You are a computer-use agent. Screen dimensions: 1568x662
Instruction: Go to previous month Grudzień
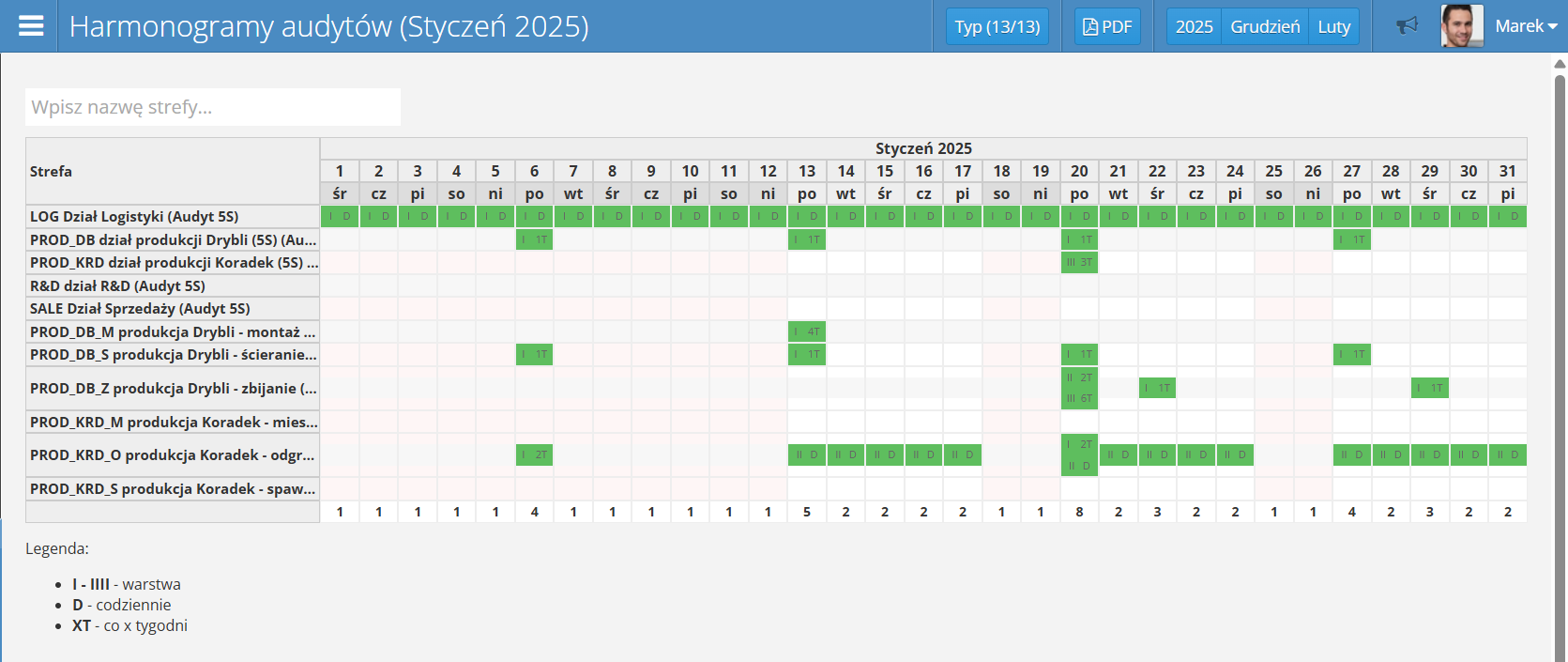(1264, 26)
